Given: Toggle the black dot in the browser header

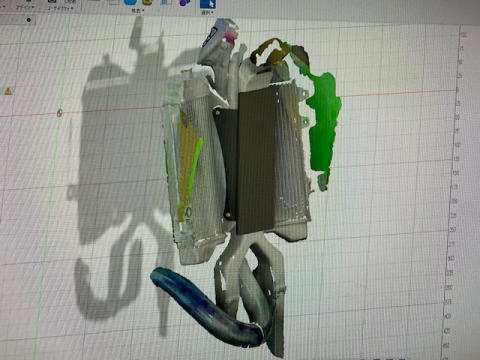Looking at the screenshot, I should (29, 20).
